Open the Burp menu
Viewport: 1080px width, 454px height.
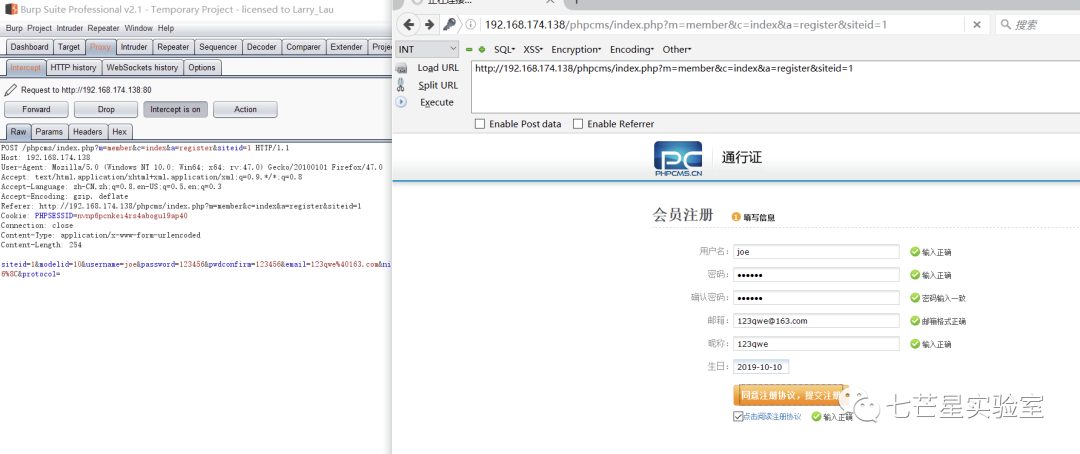click(x=14, y=28)
